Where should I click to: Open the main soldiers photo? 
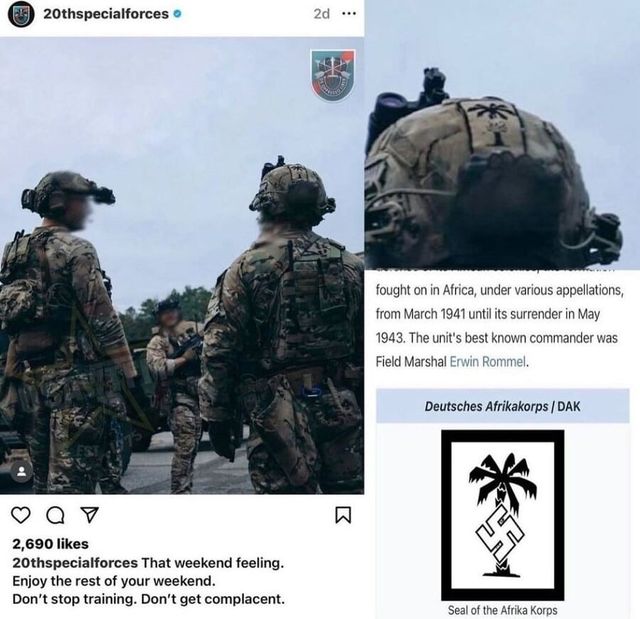point(182,265)
